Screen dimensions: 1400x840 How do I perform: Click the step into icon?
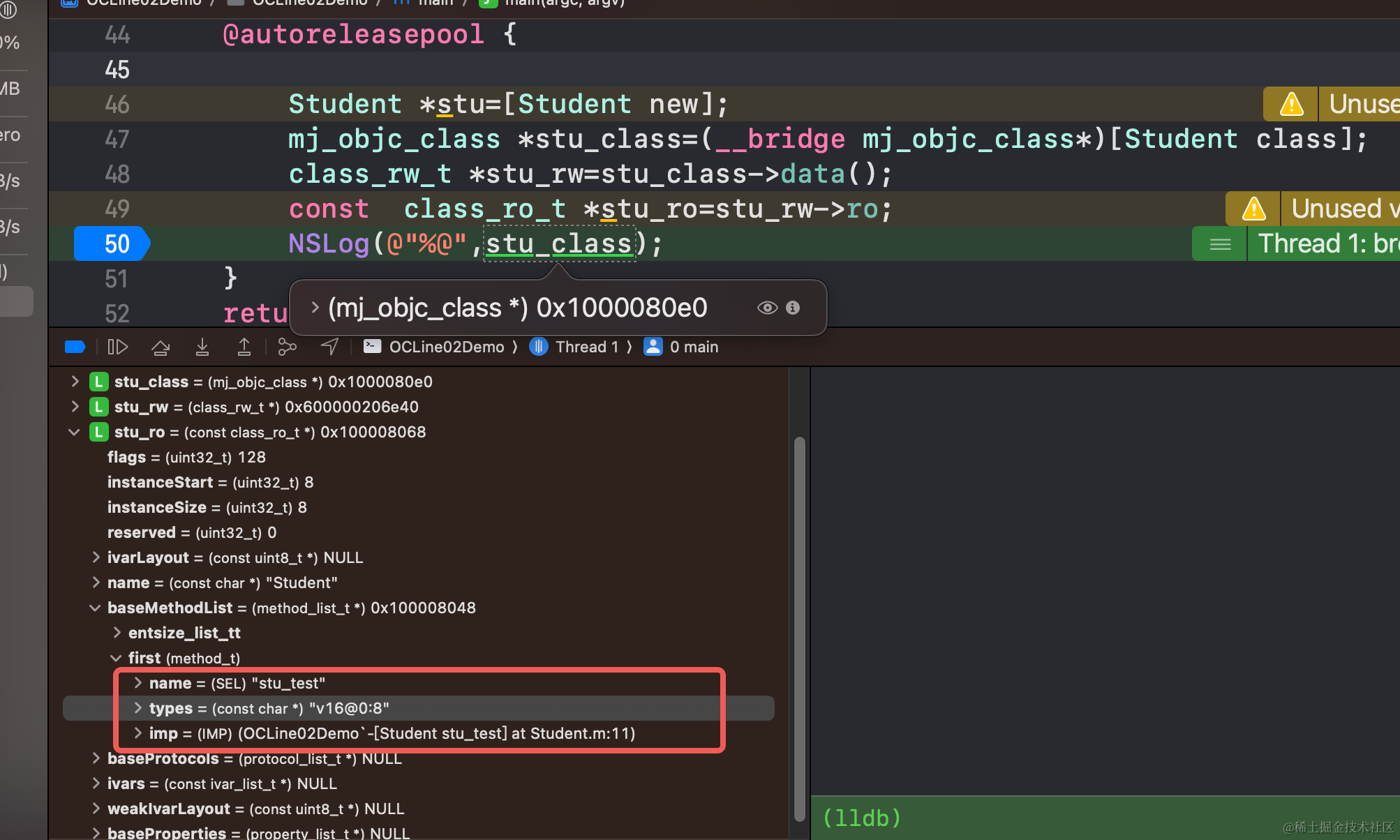(202, 347)
